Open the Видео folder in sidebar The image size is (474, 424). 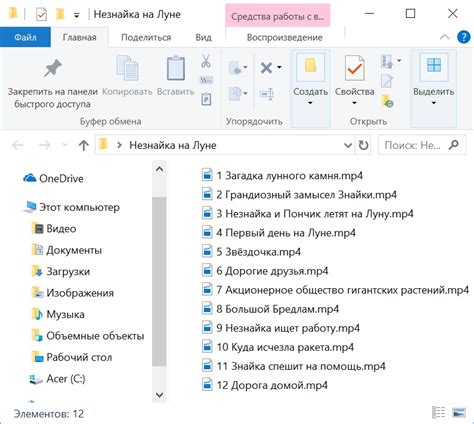(x=54, y=229)
